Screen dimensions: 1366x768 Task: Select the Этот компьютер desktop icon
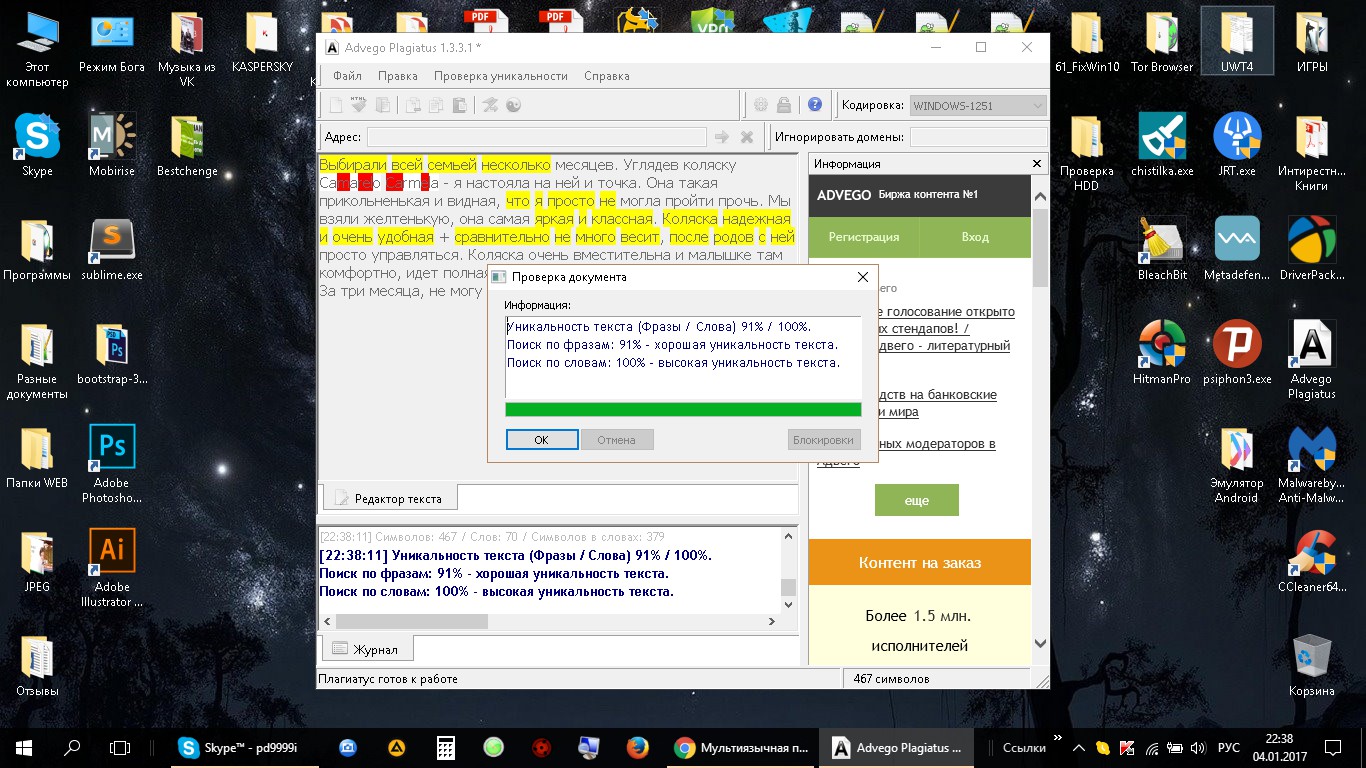(37, 49)
